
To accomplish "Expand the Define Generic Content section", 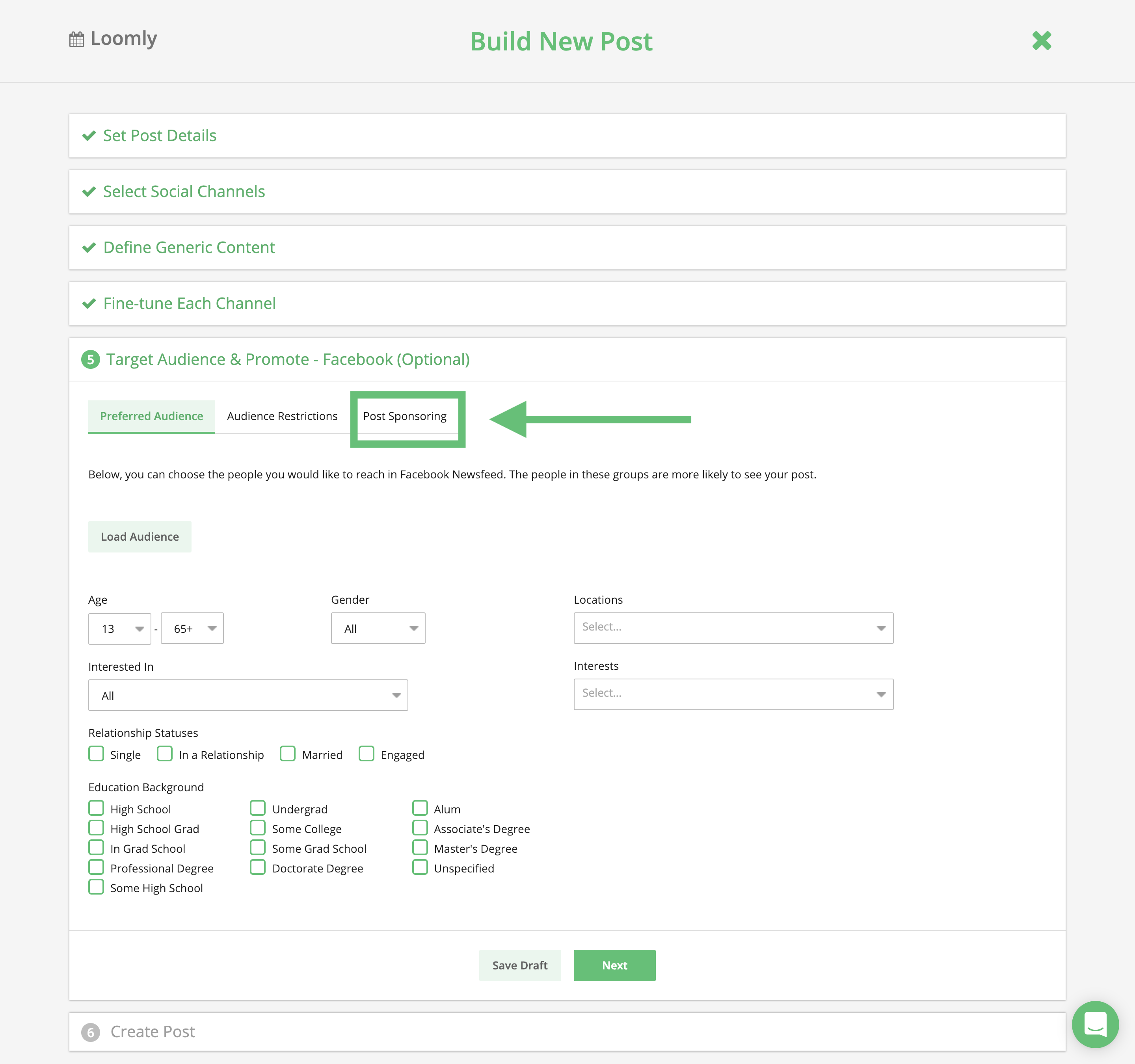I will pos(567,248).
